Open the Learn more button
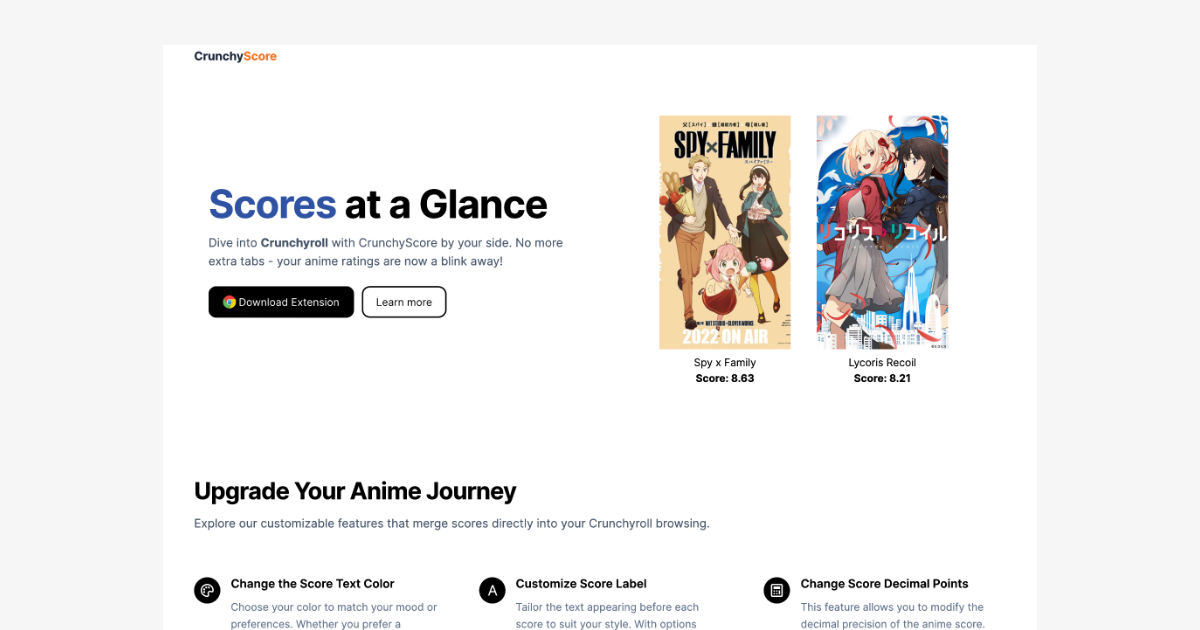1200x630 pixels. point(404,302)
